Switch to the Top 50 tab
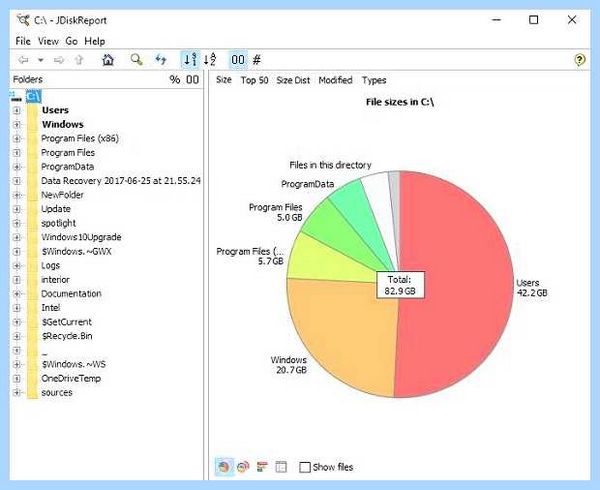 254,80
